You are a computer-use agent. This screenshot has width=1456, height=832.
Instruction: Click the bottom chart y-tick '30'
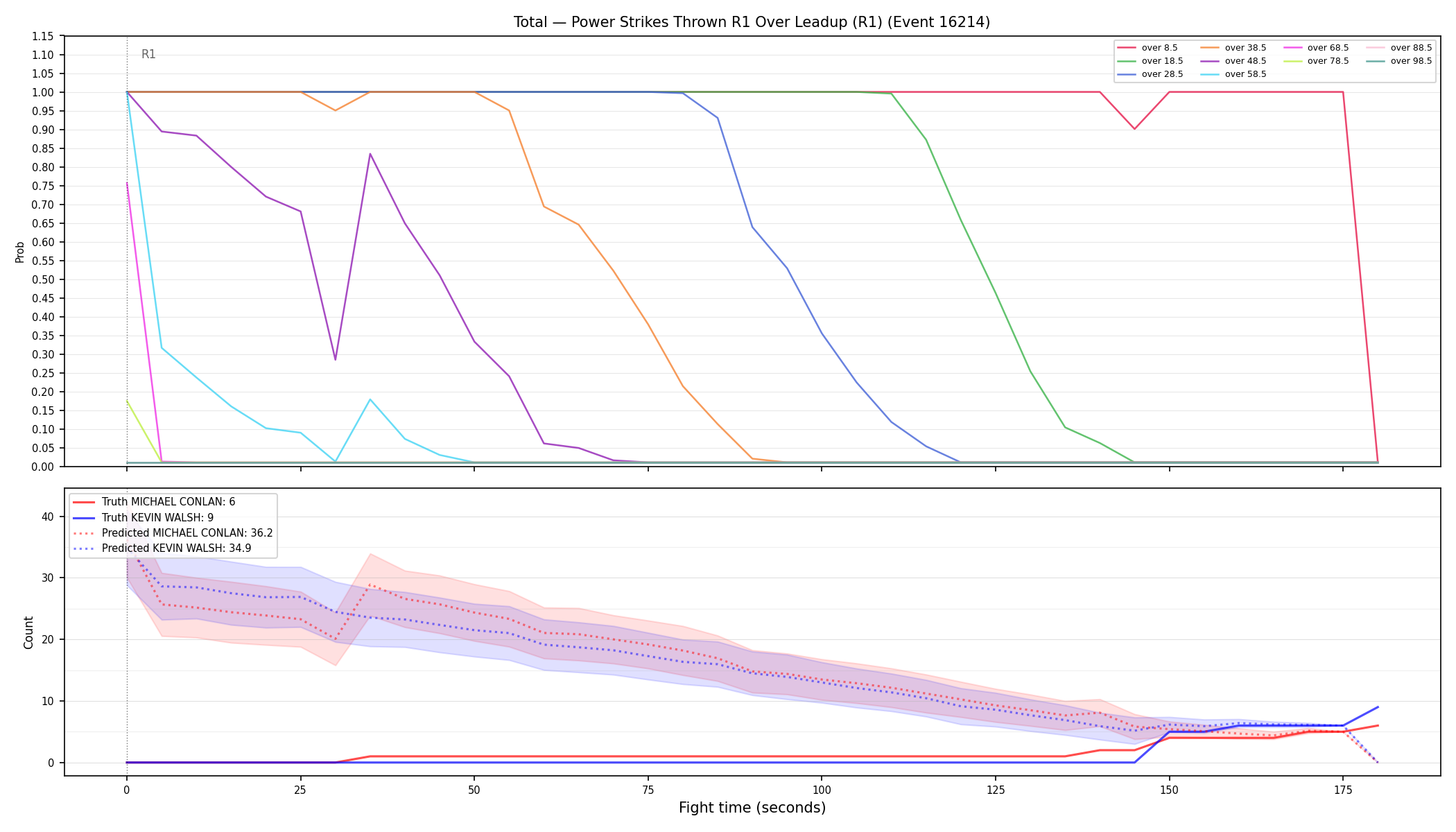pos(47,578)
